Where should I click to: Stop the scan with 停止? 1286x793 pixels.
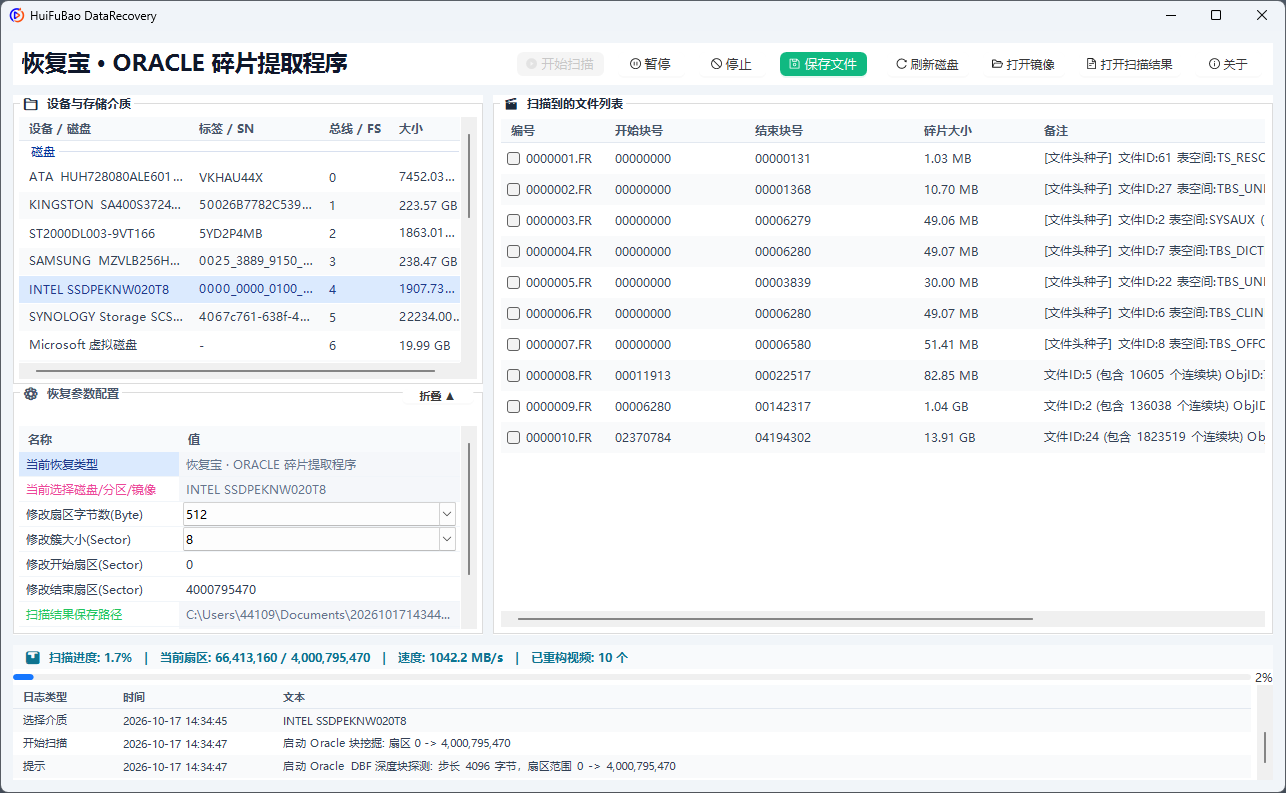coord(731,64)
